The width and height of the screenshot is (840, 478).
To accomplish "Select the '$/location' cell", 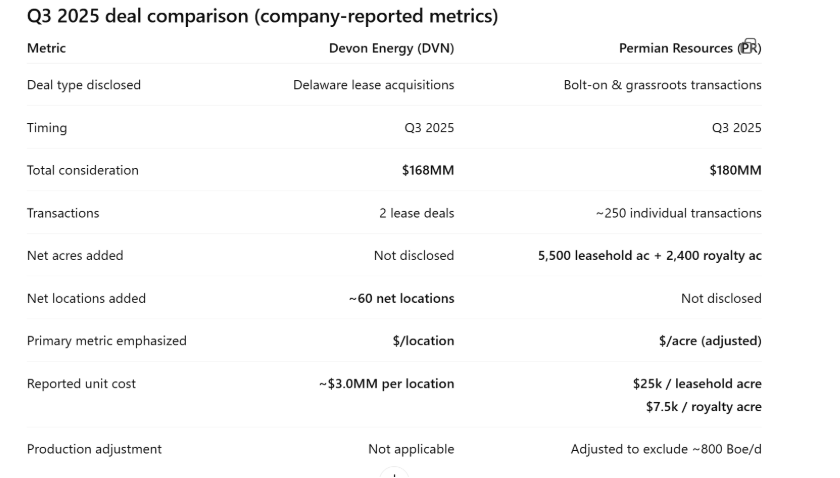I will point(423,341).
